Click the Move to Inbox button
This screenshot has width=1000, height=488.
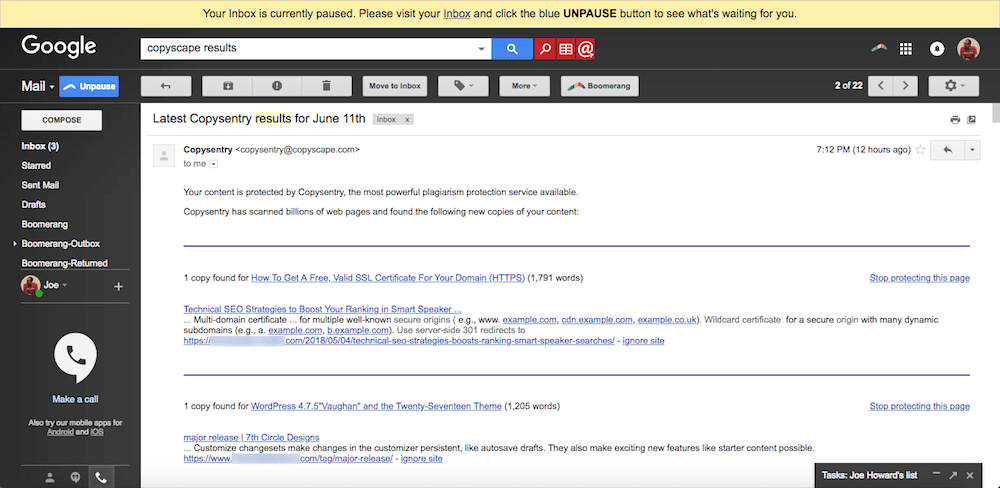tap(395, 86)
